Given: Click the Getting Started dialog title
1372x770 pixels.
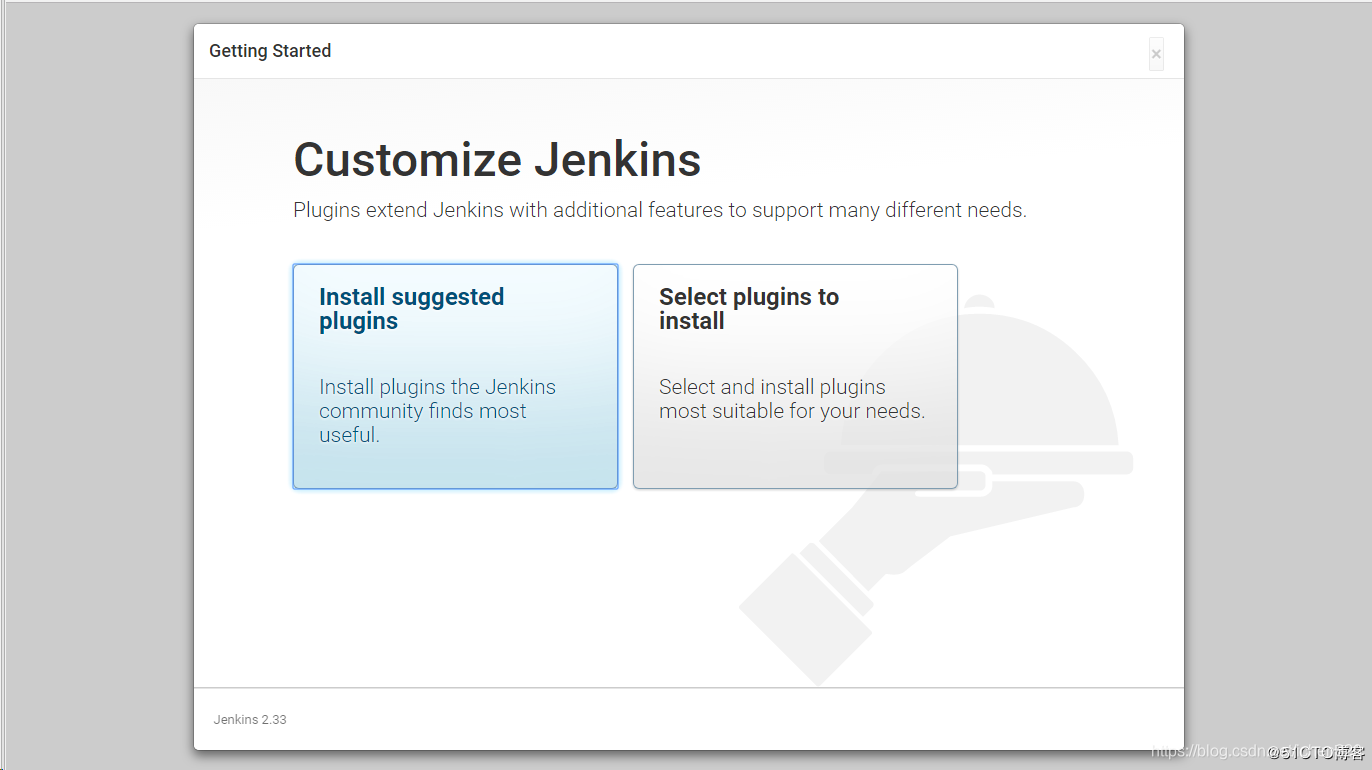Looking at the screenshot, I should coord(270,51).
